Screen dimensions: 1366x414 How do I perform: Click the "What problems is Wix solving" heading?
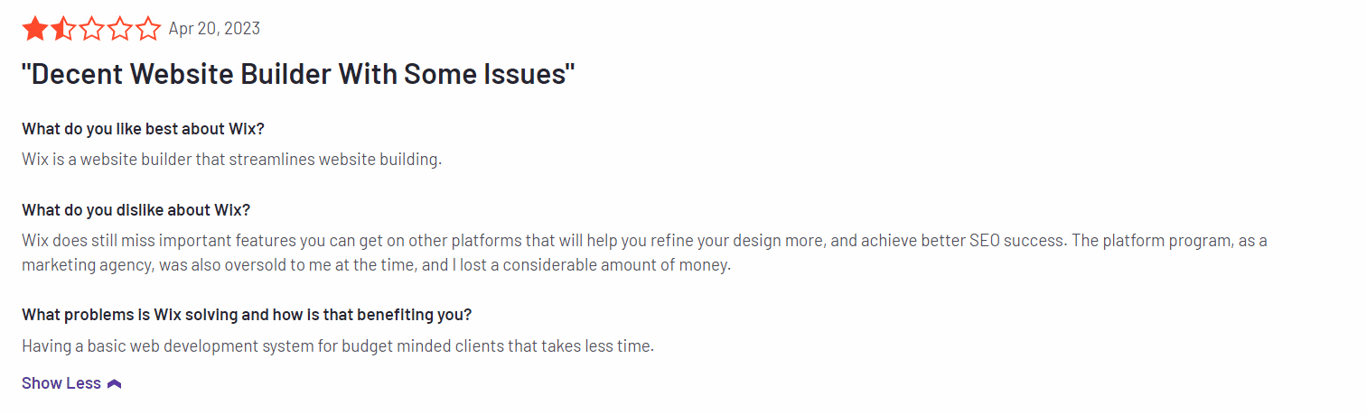pos(247,314)
